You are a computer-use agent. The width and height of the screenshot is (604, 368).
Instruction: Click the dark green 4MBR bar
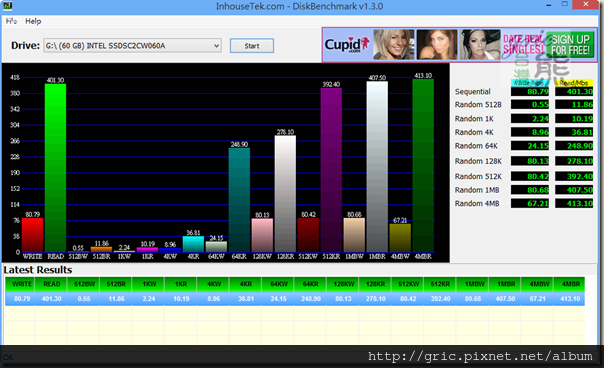coord(423,166)
